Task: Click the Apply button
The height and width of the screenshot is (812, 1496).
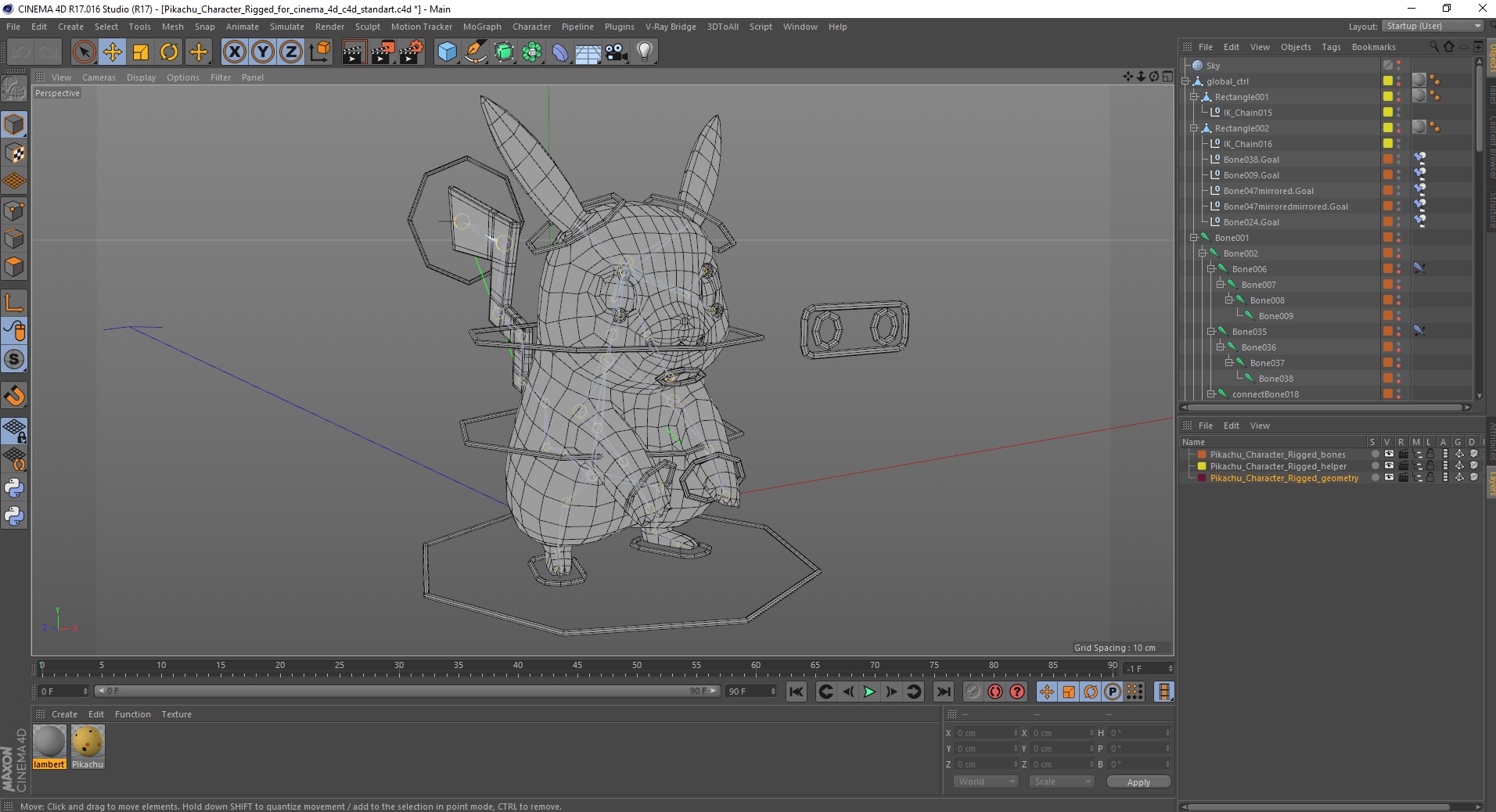Action: pos(1138,782)
